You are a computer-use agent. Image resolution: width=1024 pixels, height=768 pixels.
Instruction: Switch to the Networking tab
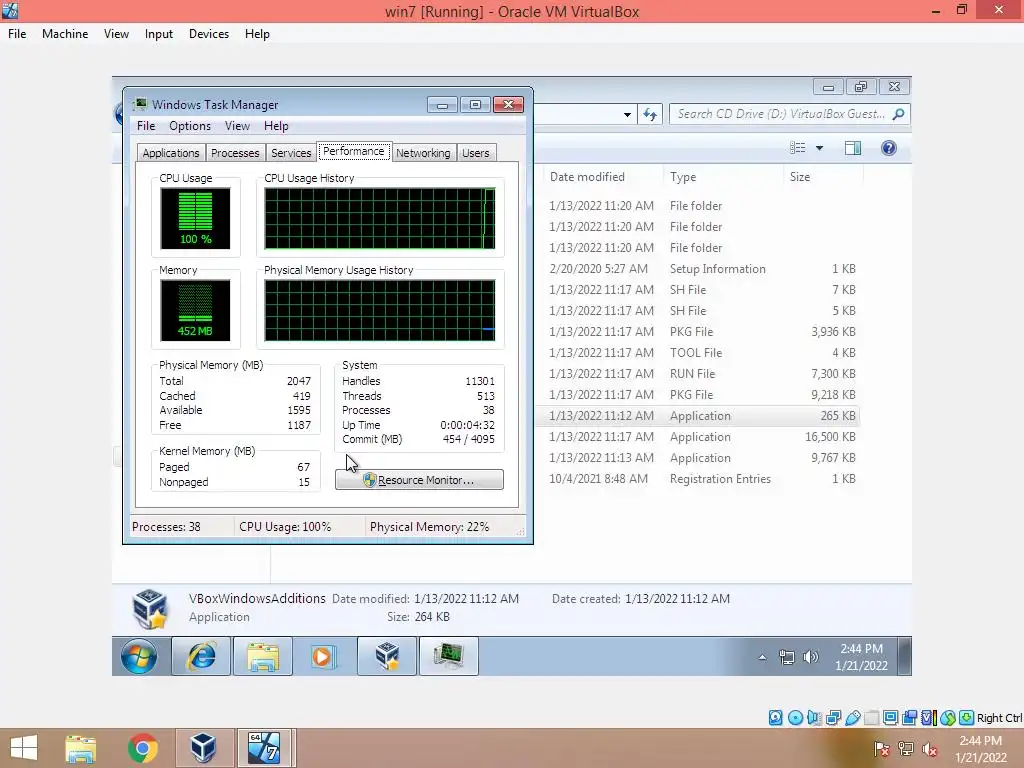423,153
